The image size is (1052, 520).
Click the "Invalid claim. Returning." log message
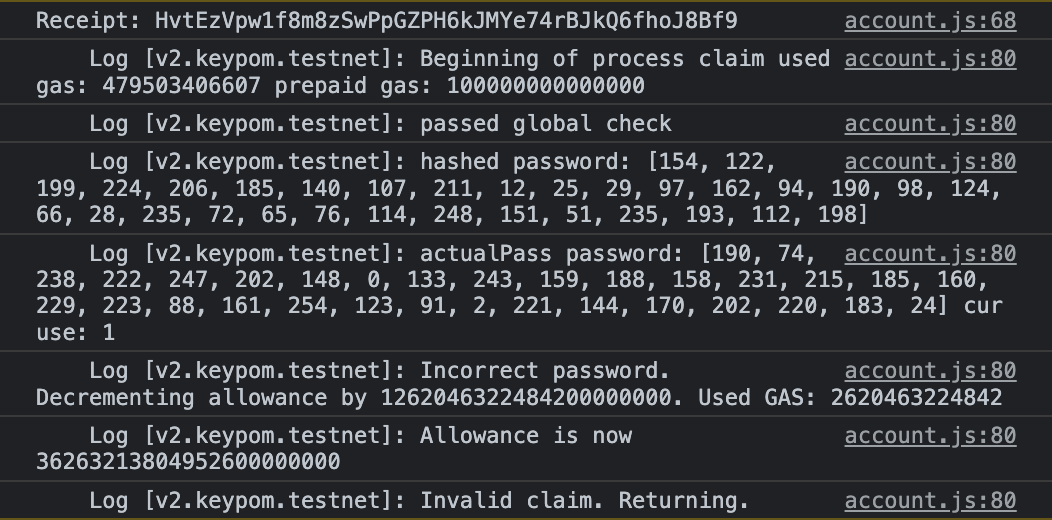[x=584, y=500]
